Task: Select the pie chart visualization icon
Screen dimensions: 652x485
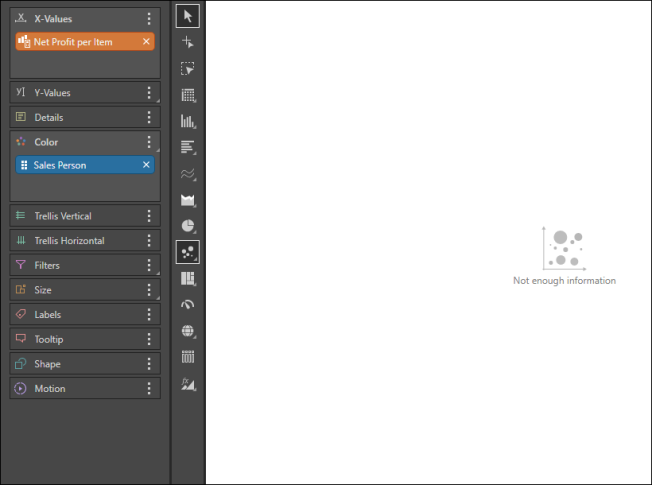Action: click(187, 226)
